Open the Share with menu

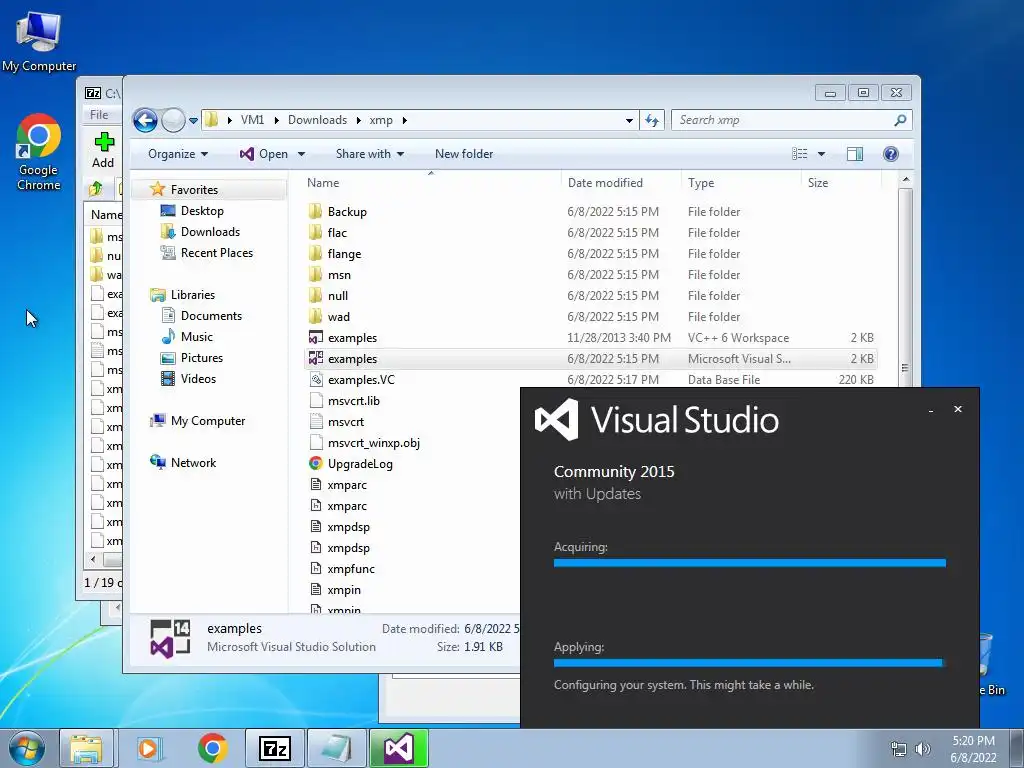click(370, 154)
